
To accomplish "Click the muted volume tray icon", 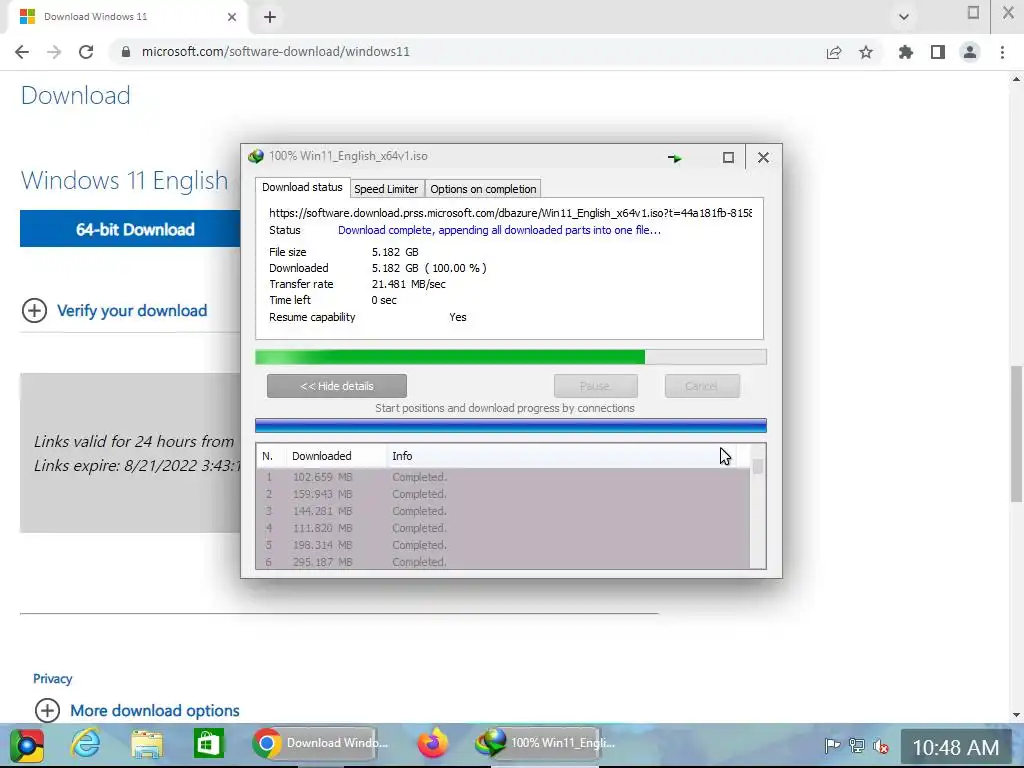I will [881, 745].
